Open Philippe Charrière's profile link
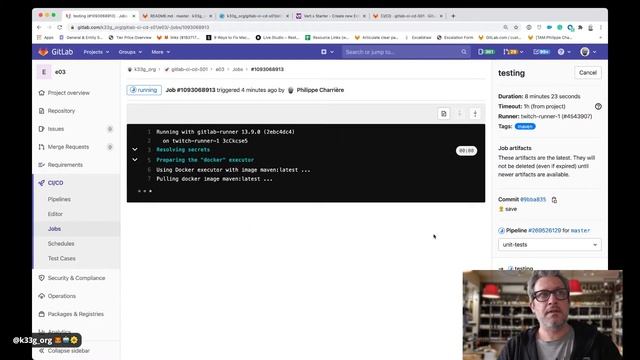Screen dimensions: 640x360 click(x=320, y=90)
